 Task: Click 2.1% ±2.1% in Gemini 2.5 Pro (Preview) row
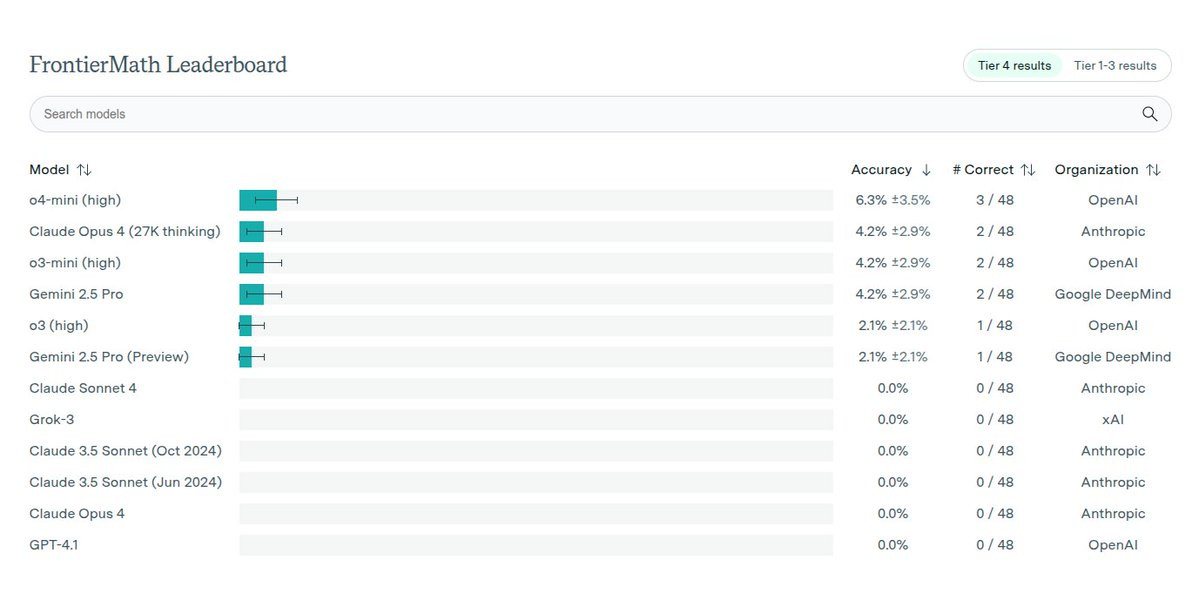tap(892, 357)
